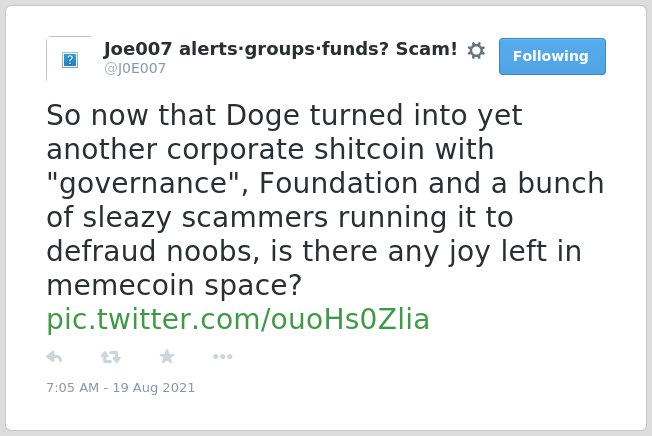This screenshot has height=436, width=652.
Task: Click the words defraud noobs
Action: [x=153, y=251]
